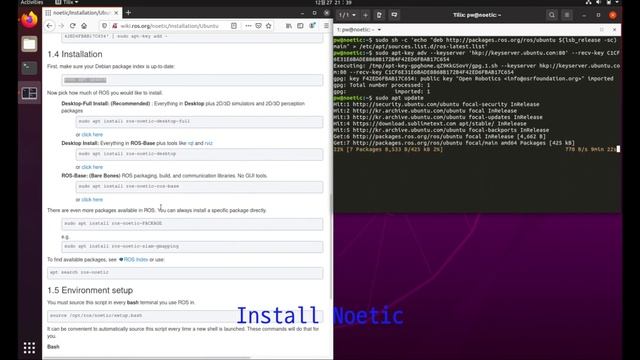
Task: Open system status menu arrow
Action: click(617, 2)
